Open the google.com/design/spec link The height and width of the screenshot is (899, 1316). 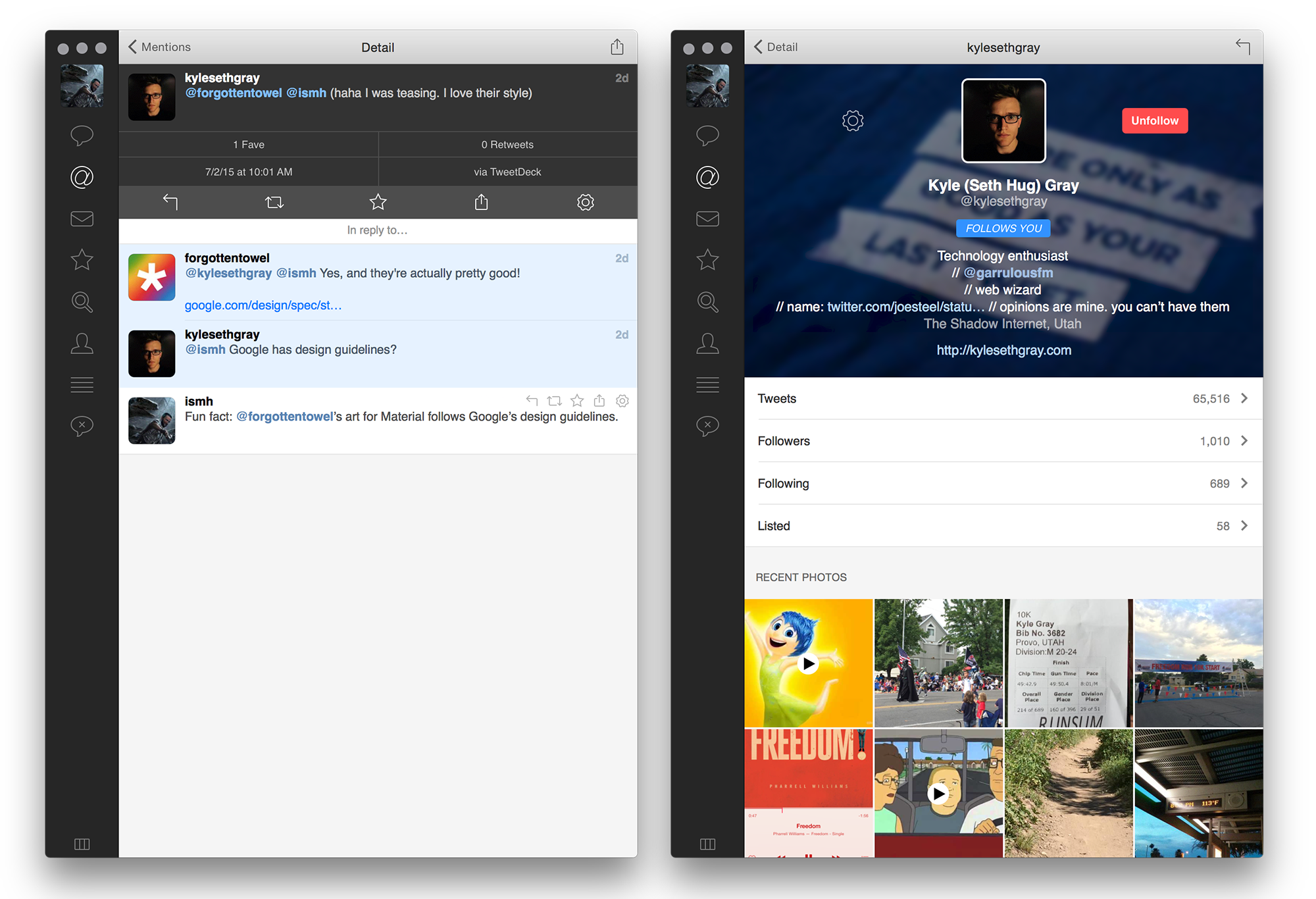tap(263, 305)
